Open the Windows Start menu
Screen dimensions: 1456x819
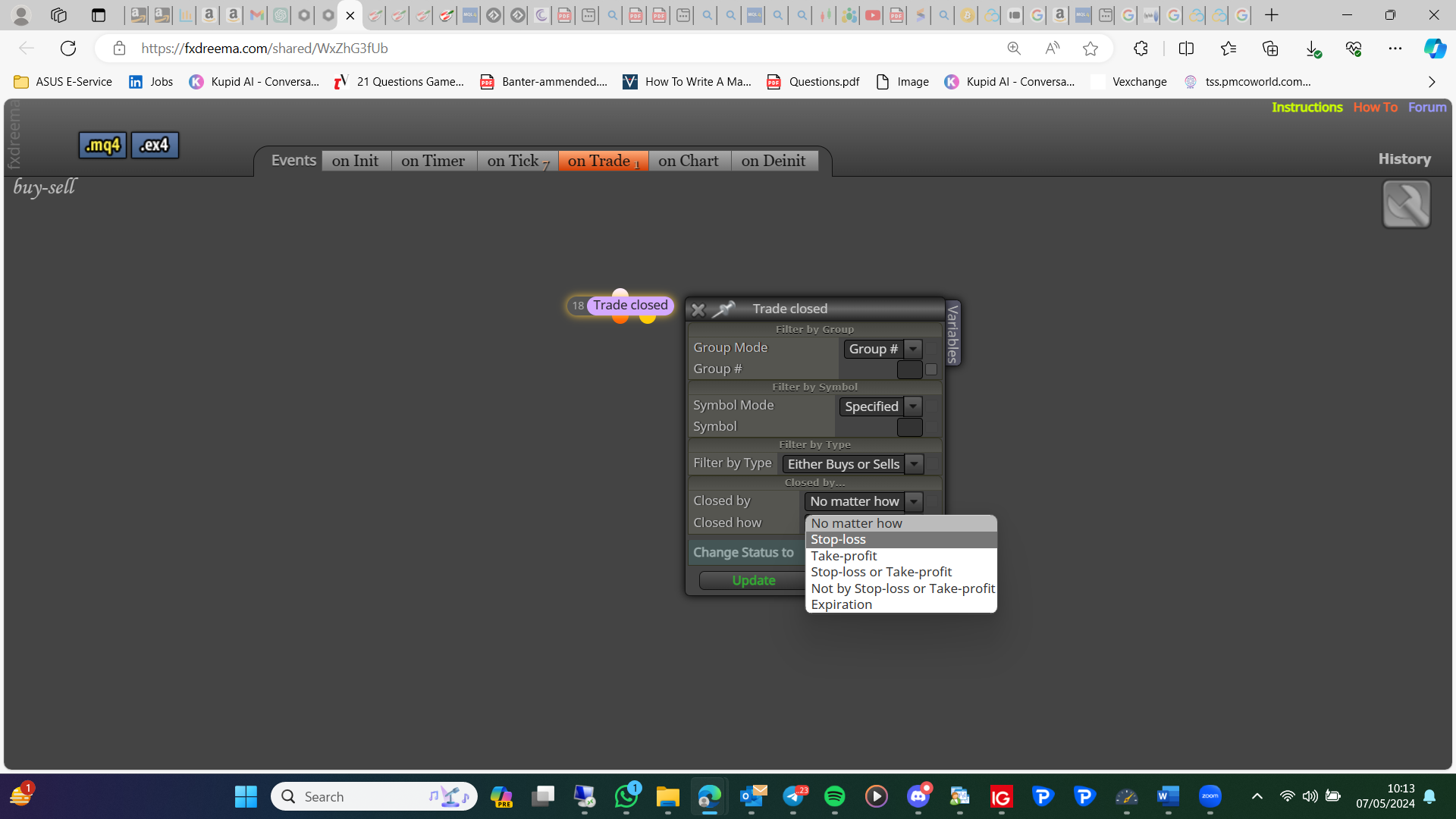pyautogui.click(x=246, y=796)
